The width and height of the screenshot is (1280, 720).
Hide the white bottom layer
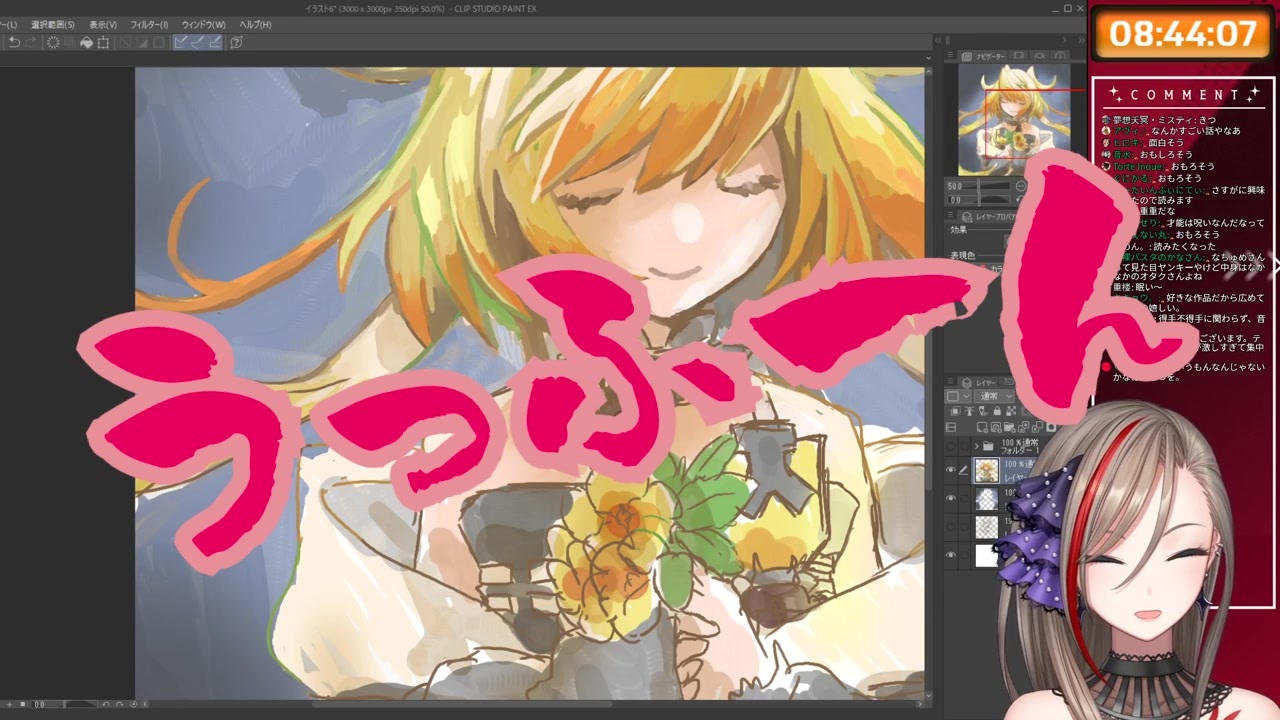pyautogui.click(x=951, y=554)
